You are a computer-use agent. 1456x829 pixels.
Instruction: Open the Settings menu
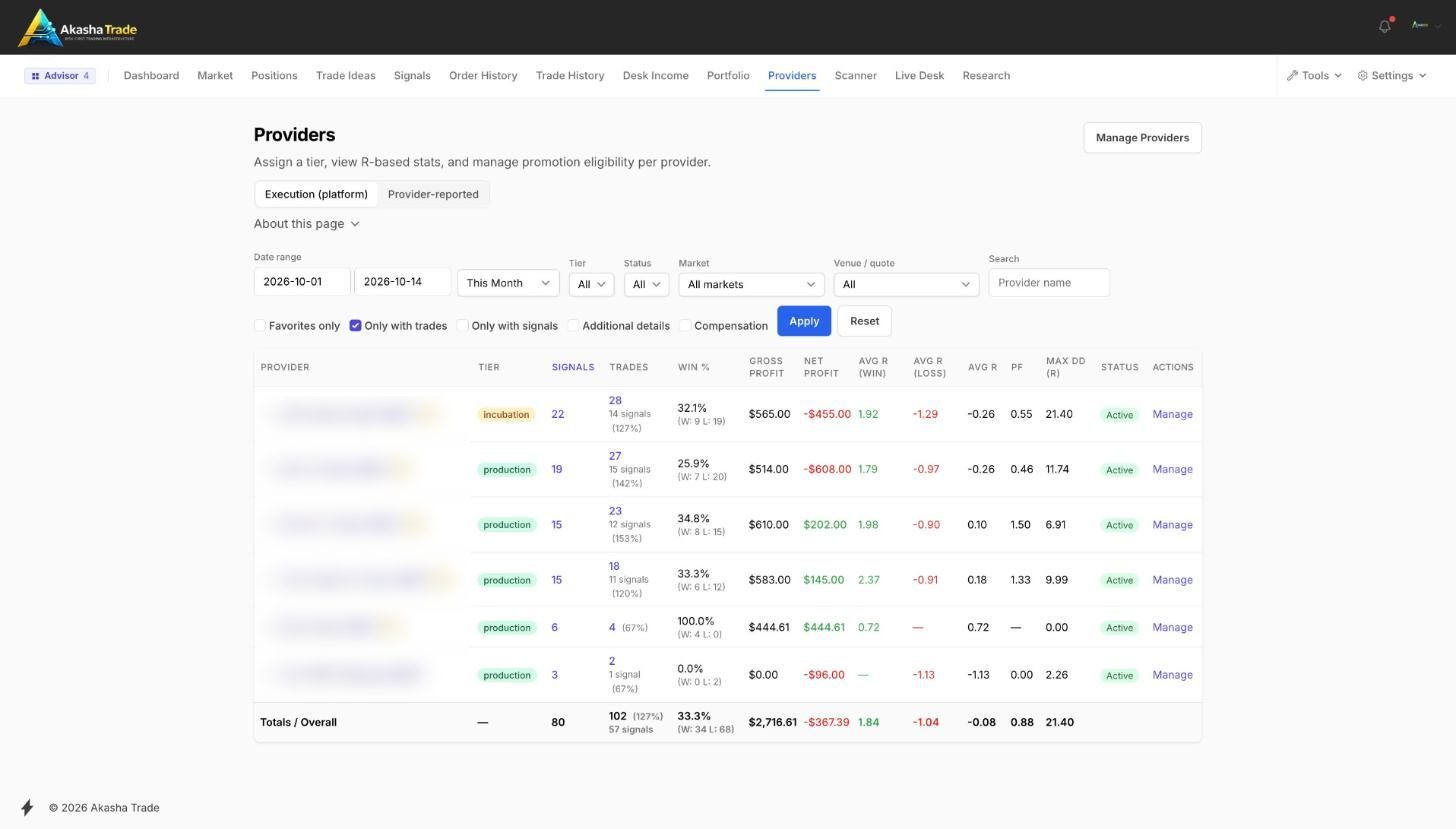[1391, 76]
